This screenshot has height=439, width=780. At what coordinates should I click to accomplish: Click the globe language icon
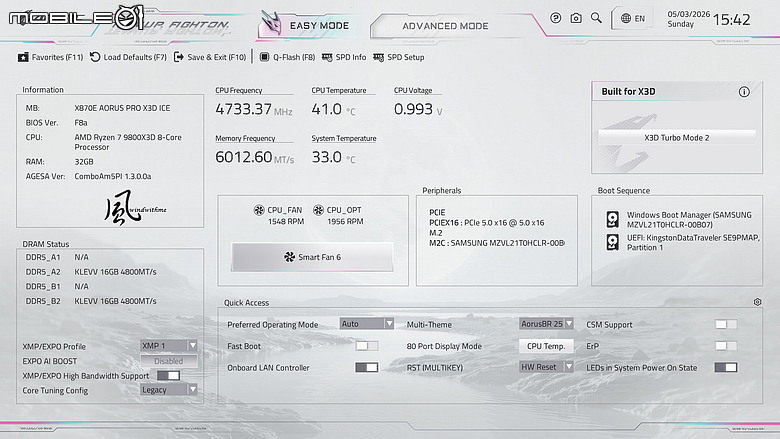click(626, 18)
